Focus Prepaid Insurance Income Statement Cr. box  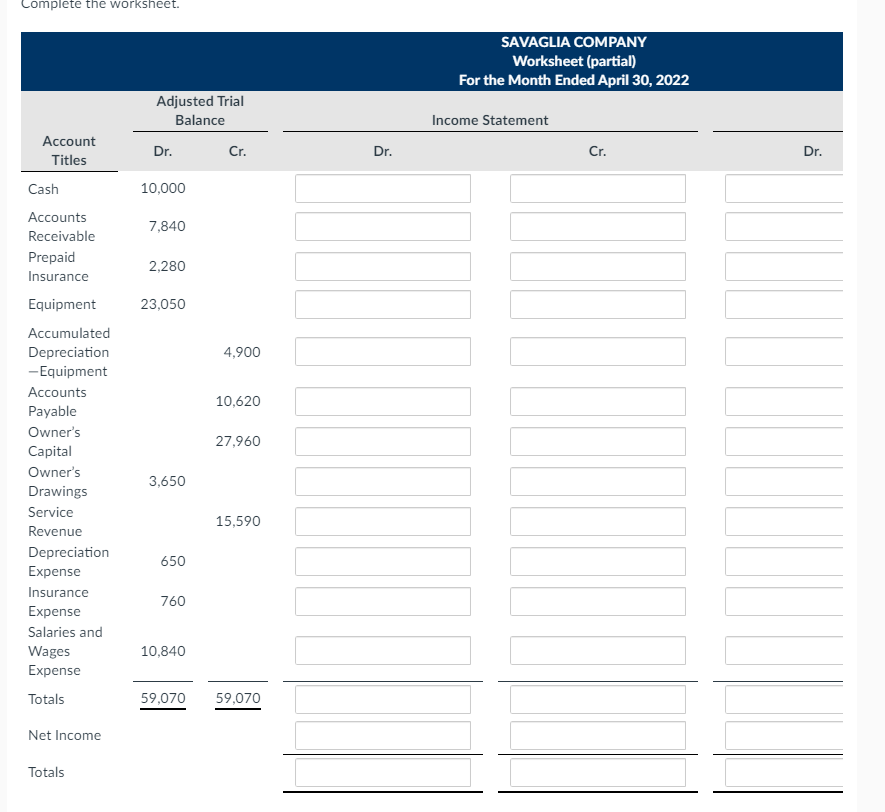(598, 266)
